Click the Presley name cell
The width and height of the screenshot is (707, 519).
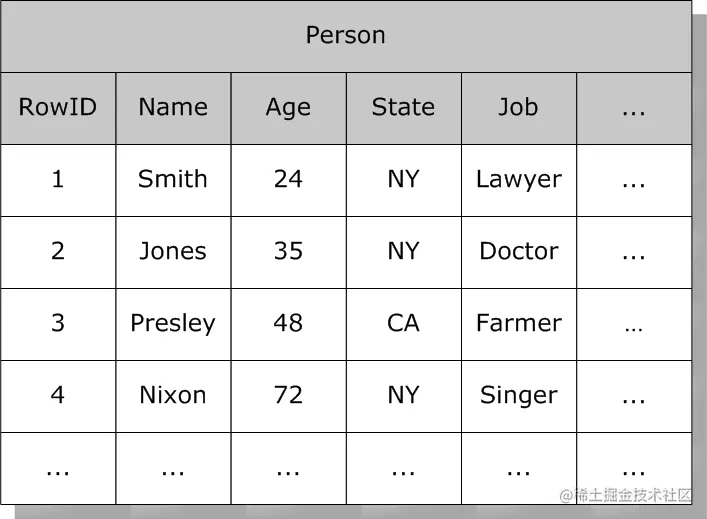coord(173,323)
